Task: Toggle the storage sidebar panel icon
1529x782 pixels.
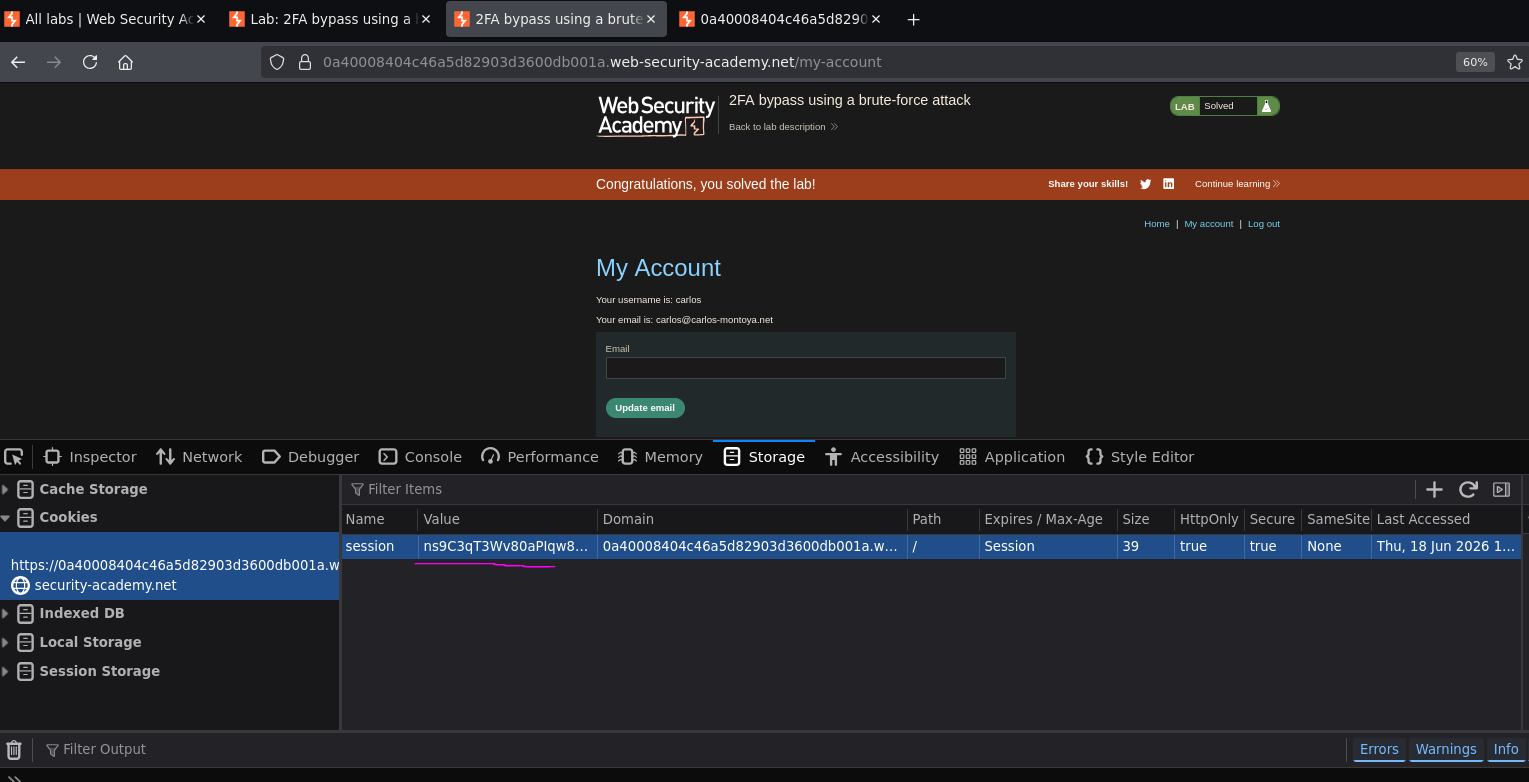Action: tap(1501, 489)
